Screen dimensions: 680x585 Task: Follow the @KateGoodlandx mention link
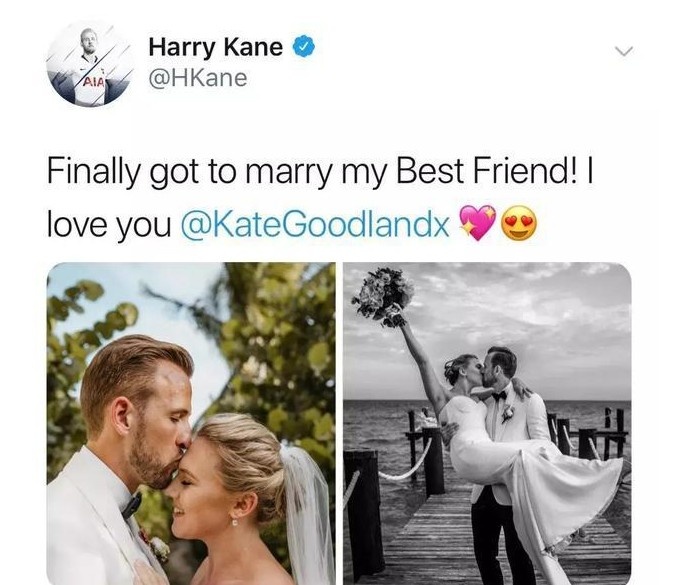tap(314, 225)
